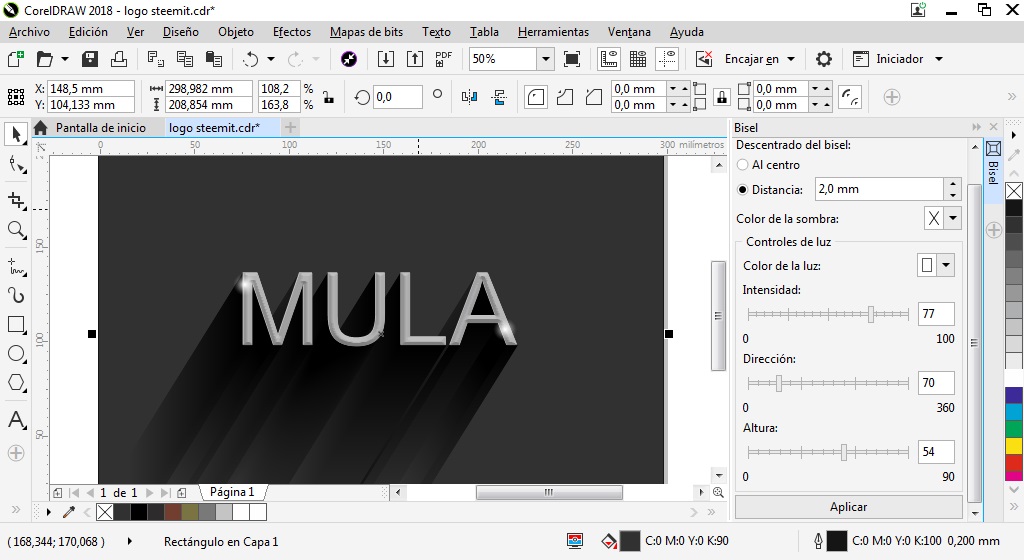Click the horizontal canvas scrollbar

(x=549, y=493)
